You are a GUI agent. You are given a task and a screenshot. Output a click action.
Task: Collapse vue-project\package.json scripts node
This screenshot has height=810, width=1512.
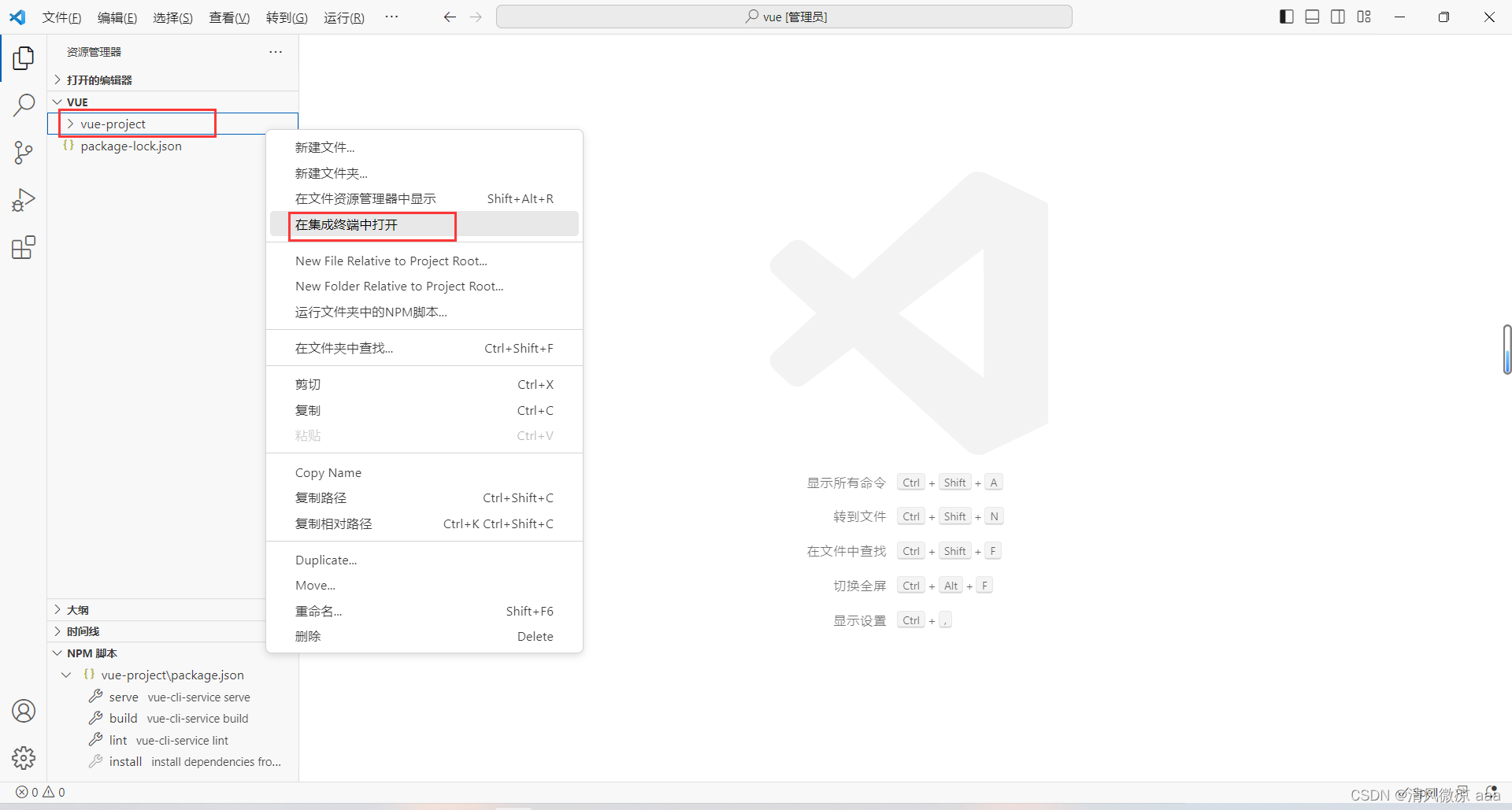pos(66,675)
